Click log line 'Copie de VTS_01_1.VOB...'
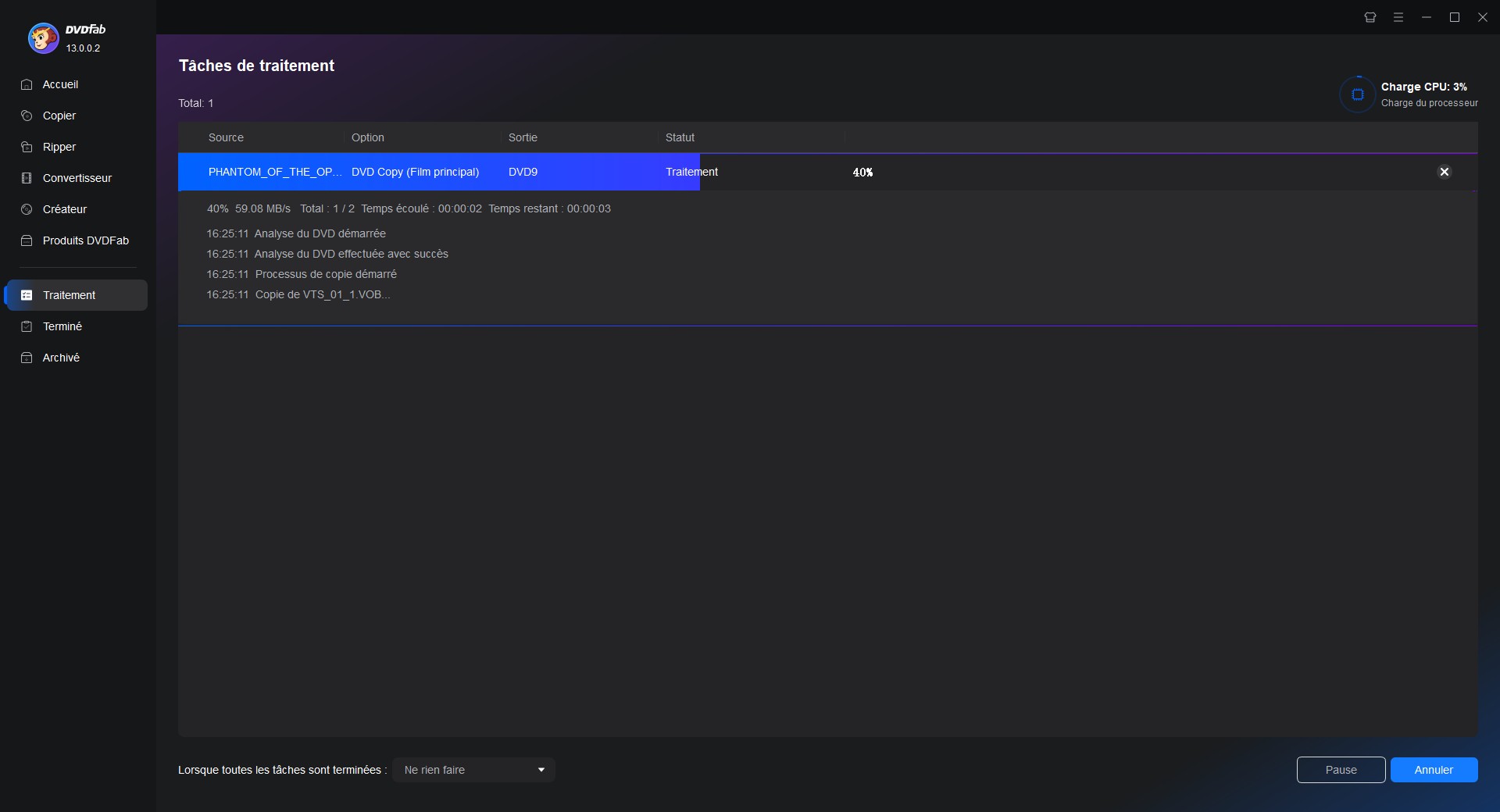This screenshot has width=1500, height=812. click(x=298, y=294)
